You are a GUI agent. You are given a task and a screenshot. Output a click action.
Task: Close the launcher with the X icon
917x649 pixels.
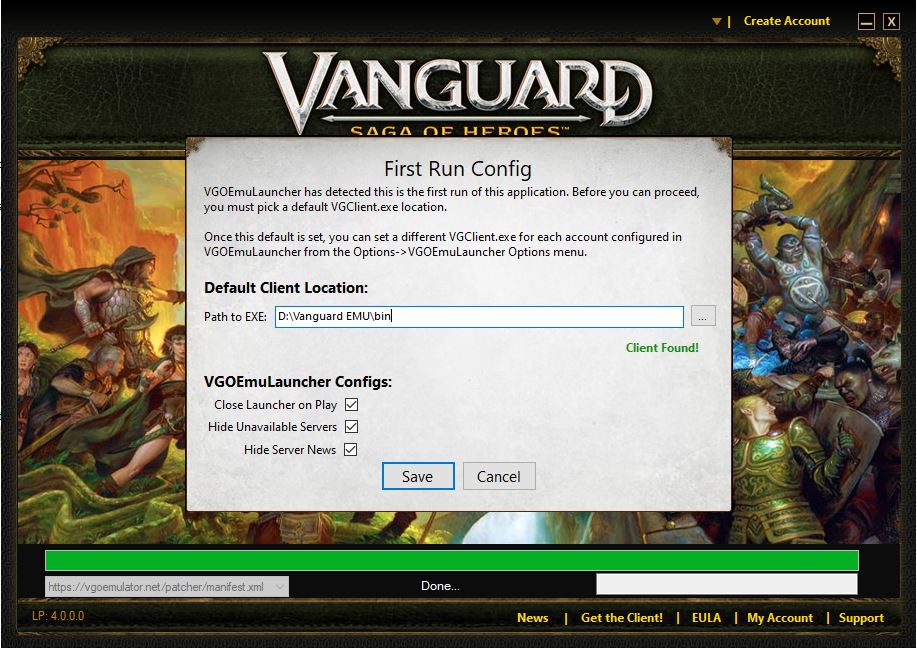pyautogui.click(x=891, y=22)
